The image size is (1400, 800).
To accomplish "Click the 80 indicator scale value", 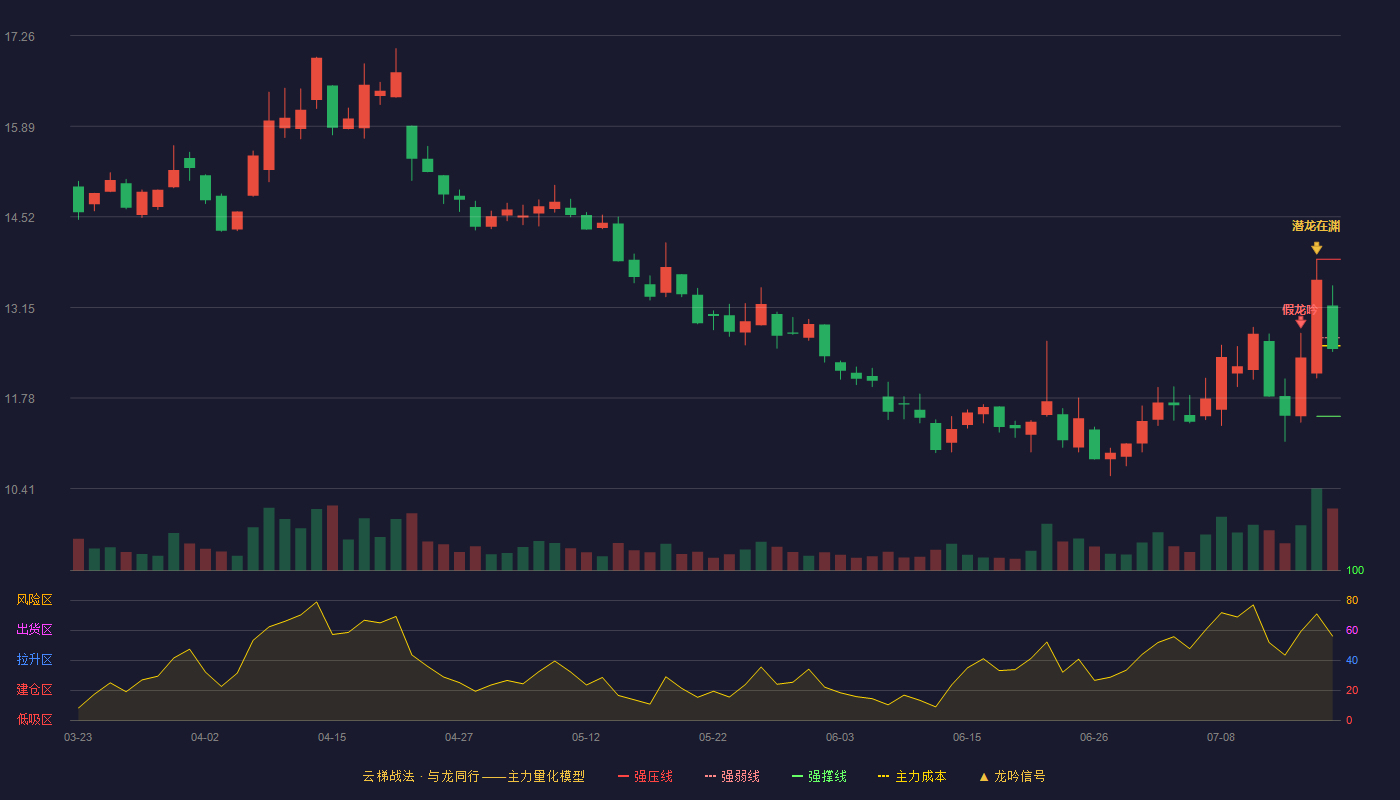I will coord(1352,600).
